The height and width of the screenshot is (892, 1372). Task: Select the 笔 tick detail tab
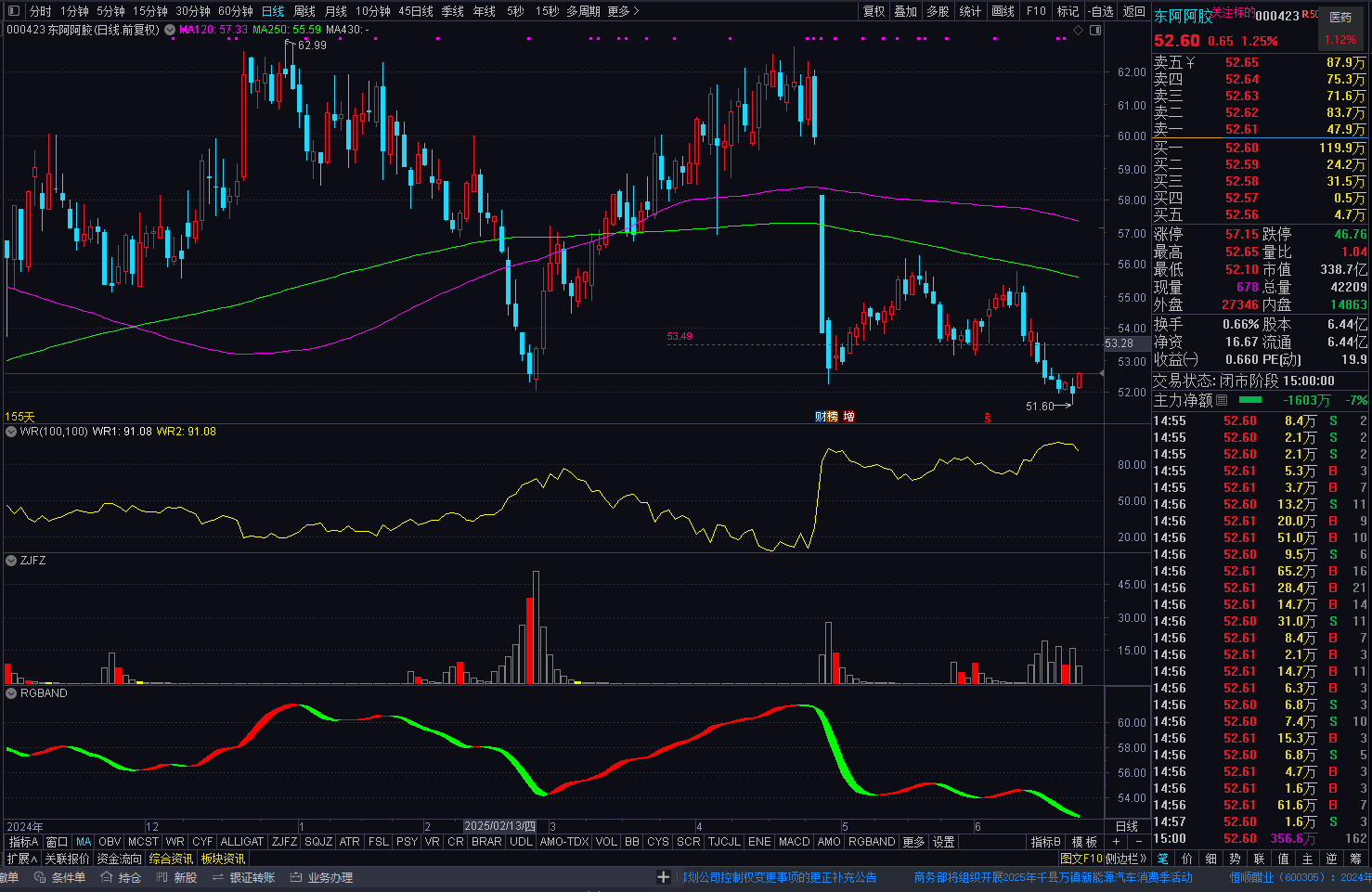point(1163,859)
